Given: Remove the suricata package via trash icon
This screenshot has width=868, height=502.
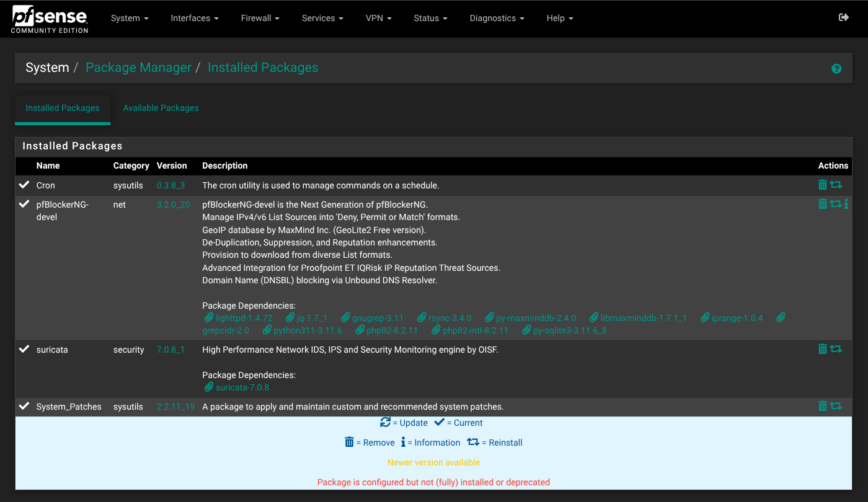Looking at the screenshot, I should 823,349.
